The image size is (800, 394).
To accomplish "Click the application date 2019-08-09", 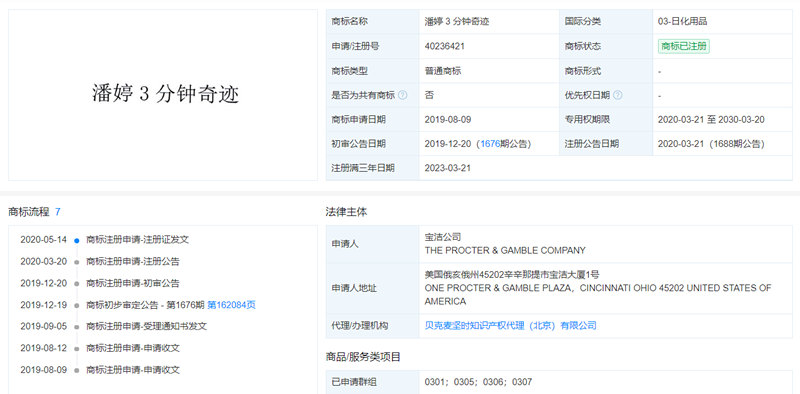I will [447, 120].
